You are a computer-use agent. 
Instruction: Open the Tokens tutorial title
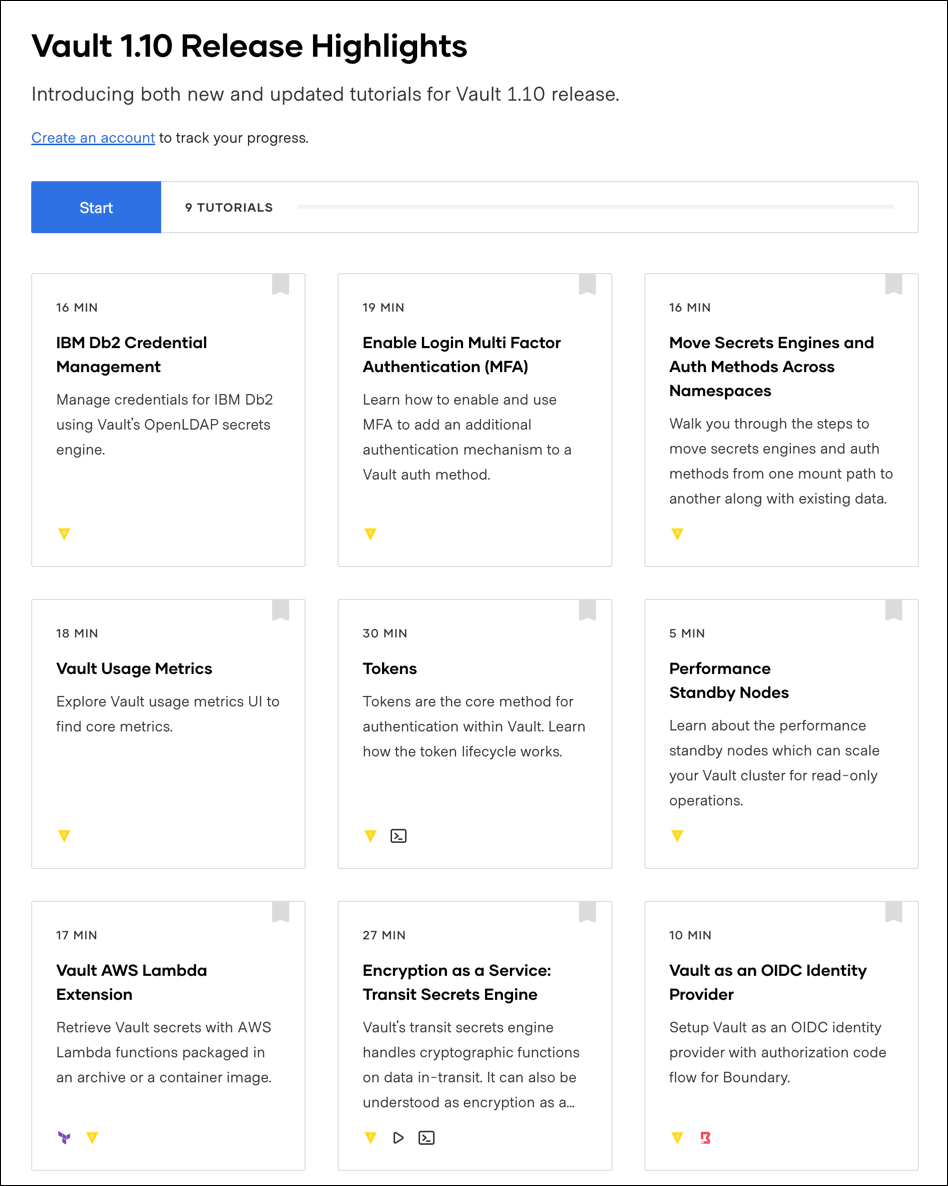pyautogui.click(x=390, y=669)
